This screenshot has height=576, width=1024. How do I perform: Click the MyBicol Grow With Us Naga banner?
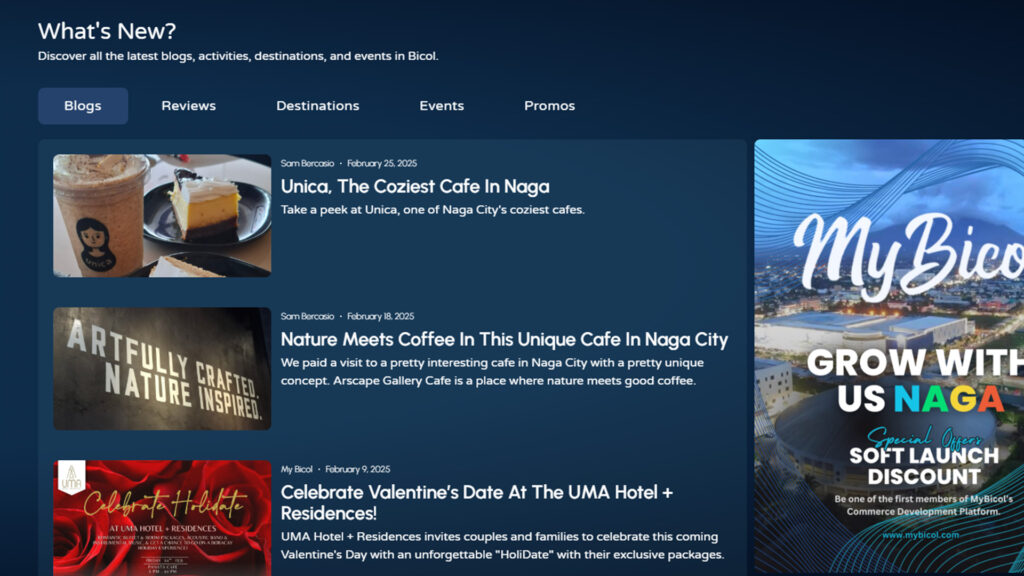[x=889, y=357]
